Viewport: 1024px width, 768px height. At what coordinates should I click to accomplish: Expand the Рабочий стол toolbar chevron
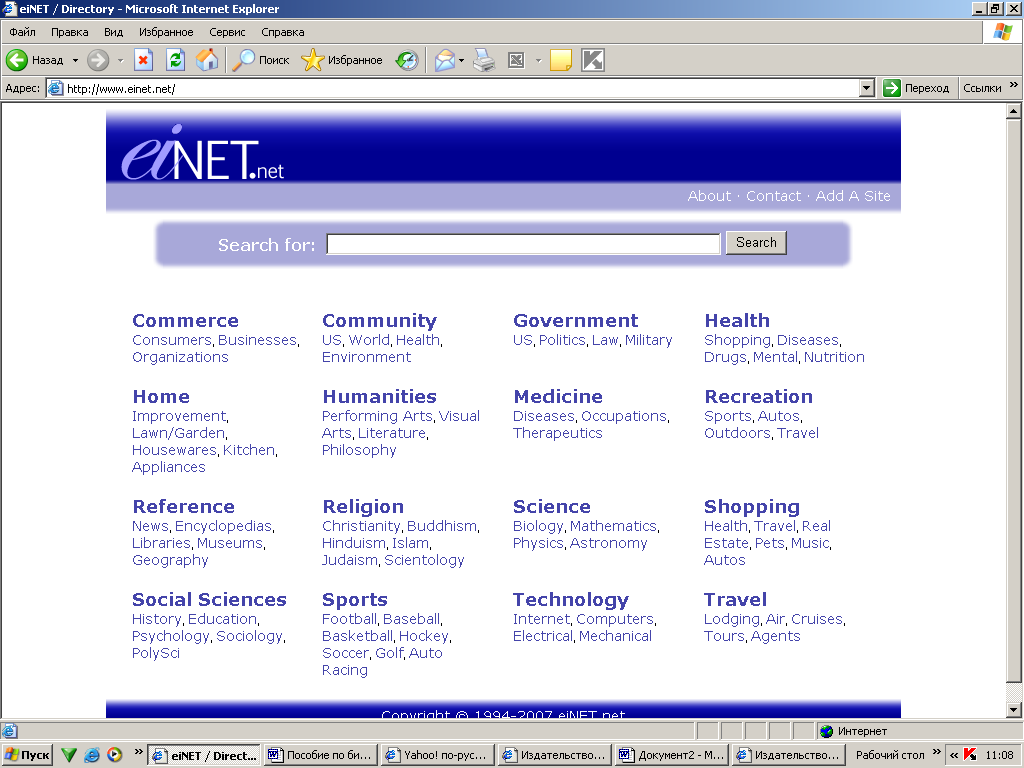point(936,752)
